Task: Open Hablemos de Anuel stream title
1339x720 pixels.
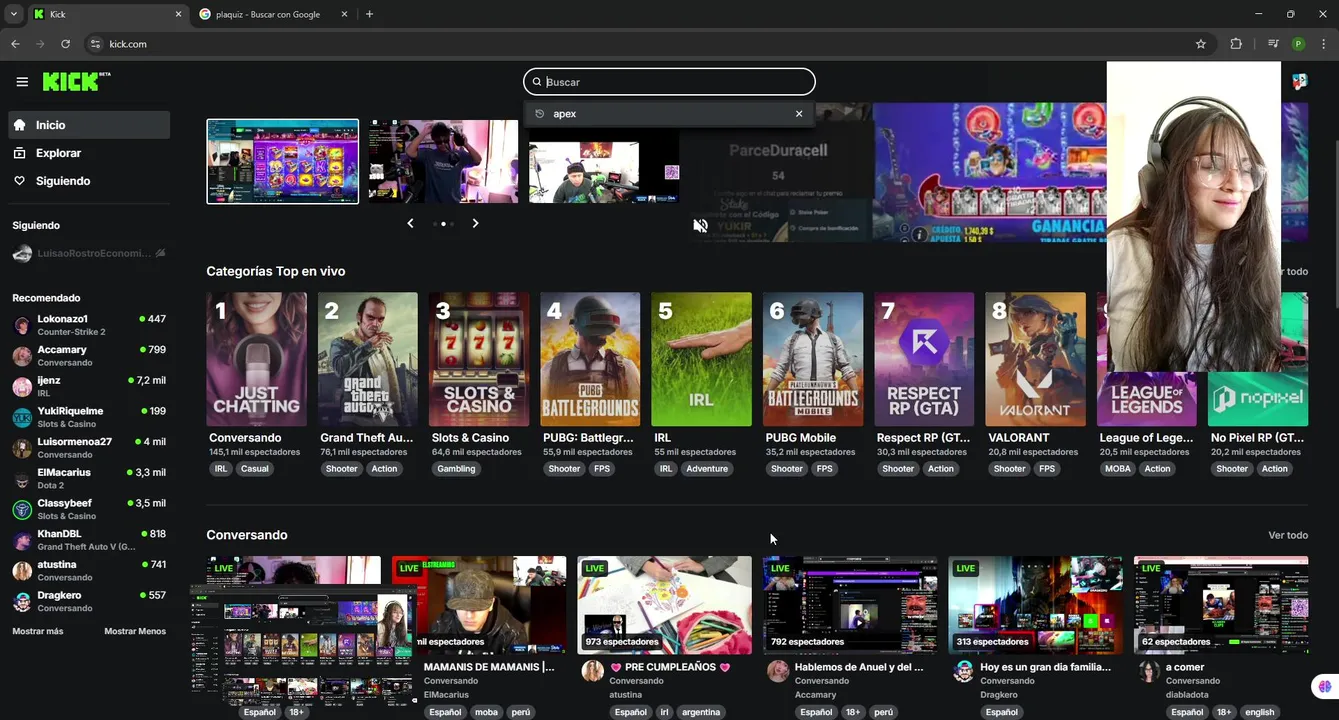Action: click(x=859, y=667)
